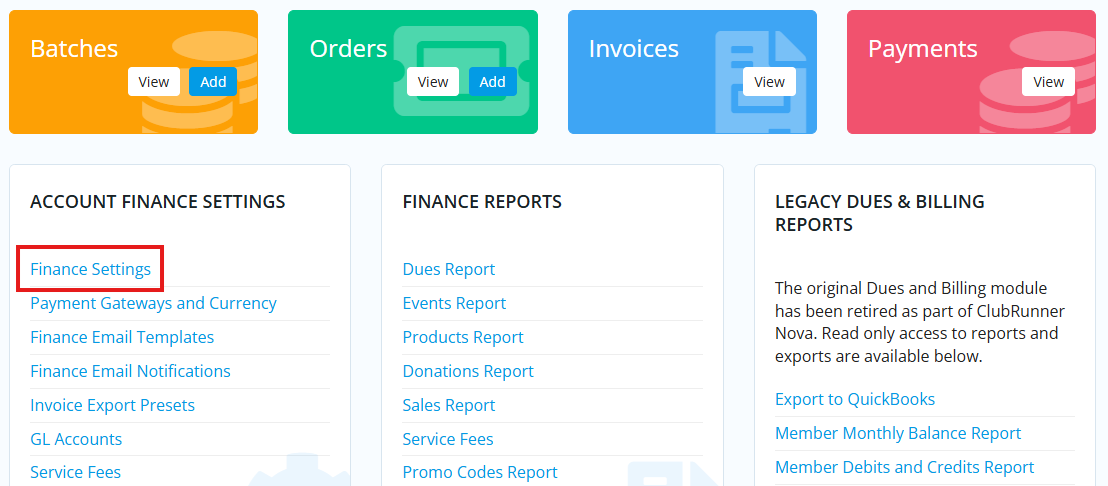Open Export to QuickBooks link

pyautogui.click(x=855, y=399)
